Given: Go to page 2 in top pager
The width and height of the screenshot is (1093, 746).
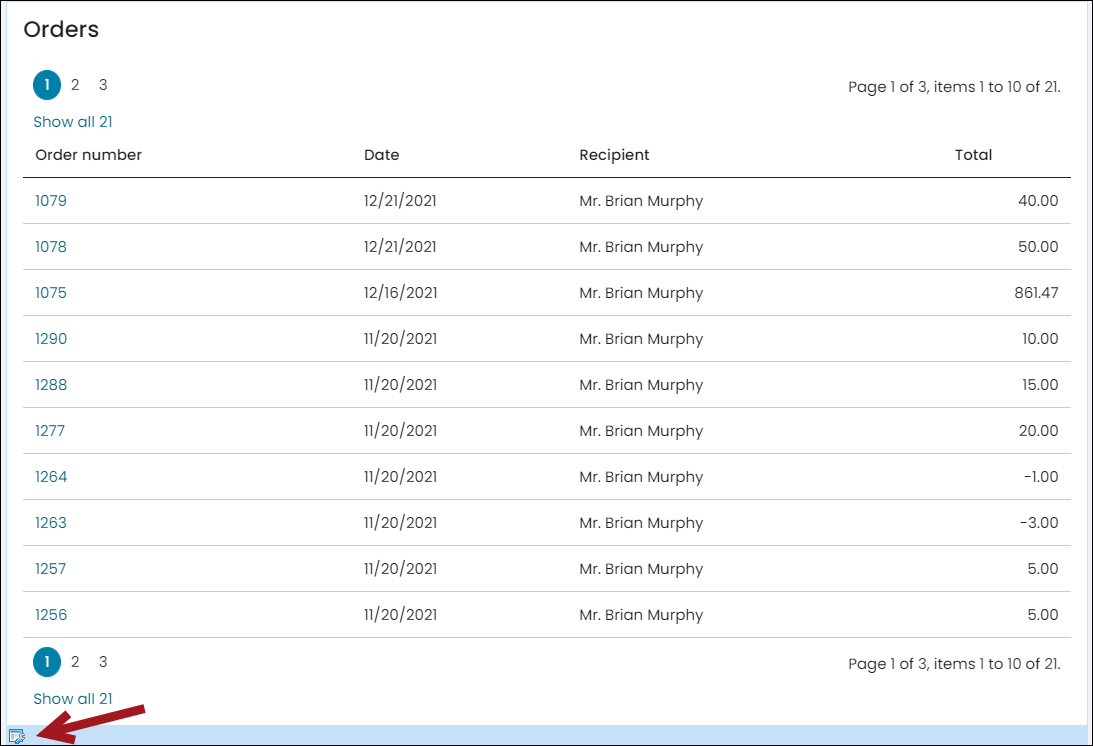Looking at the screenshot, I should (x=75, y=85).
